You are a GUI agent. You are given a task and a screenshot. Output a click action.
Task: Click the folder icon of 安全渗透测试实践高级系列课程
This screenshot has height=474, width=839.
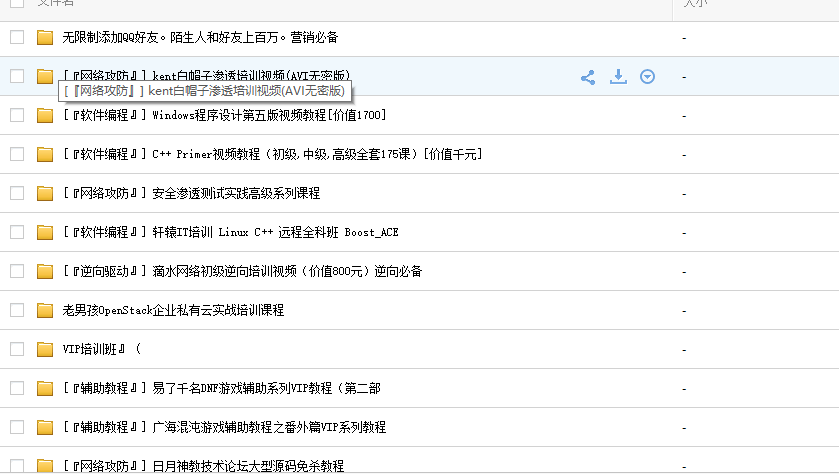[45, 193]
